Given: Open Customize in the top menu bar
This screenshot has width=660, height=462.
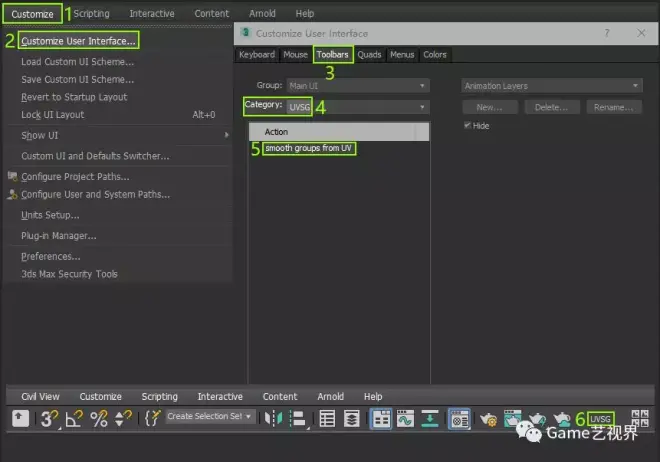Looking at the screenshot, I should [32, 14].
